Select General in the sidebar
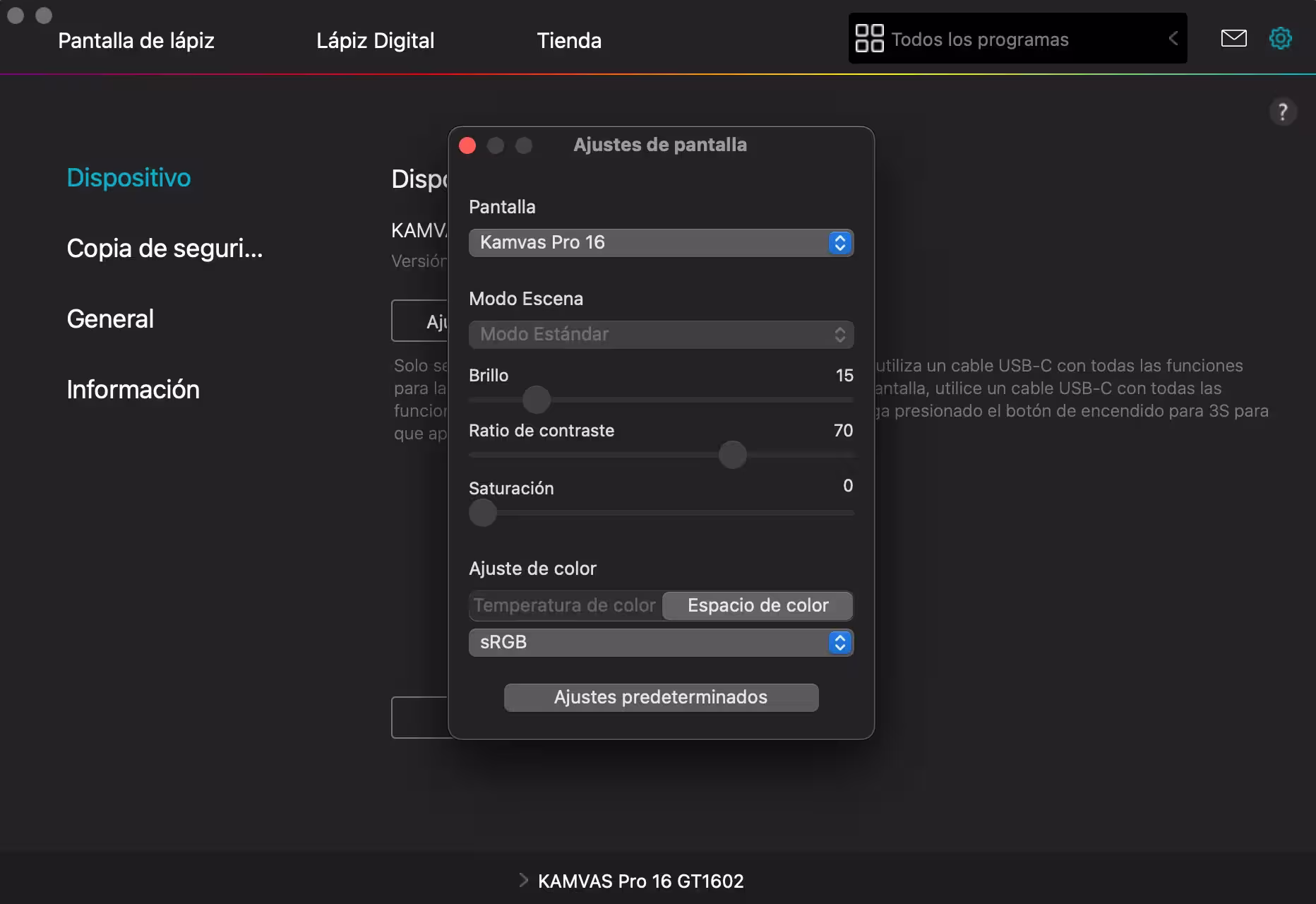 click(110, 319)
